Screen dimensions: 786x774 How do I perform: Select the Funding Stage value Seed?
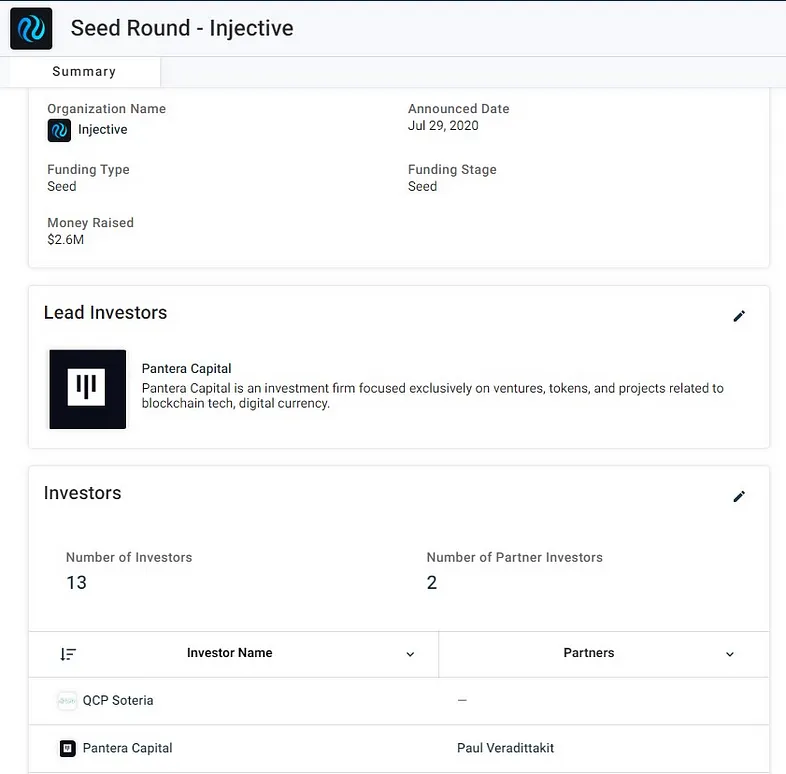click(422, 186)
